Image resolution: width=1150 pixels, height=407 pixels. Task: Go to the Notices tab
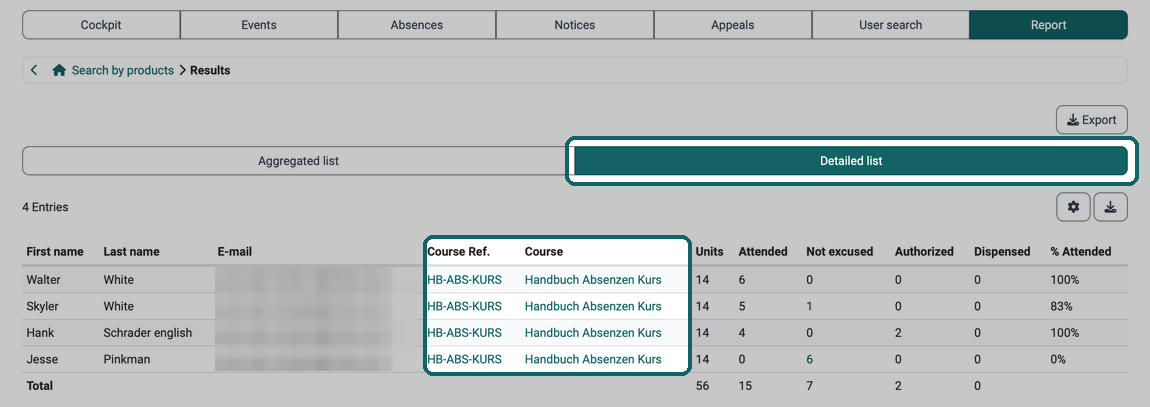pyautogui.click(x=575, y=25)
